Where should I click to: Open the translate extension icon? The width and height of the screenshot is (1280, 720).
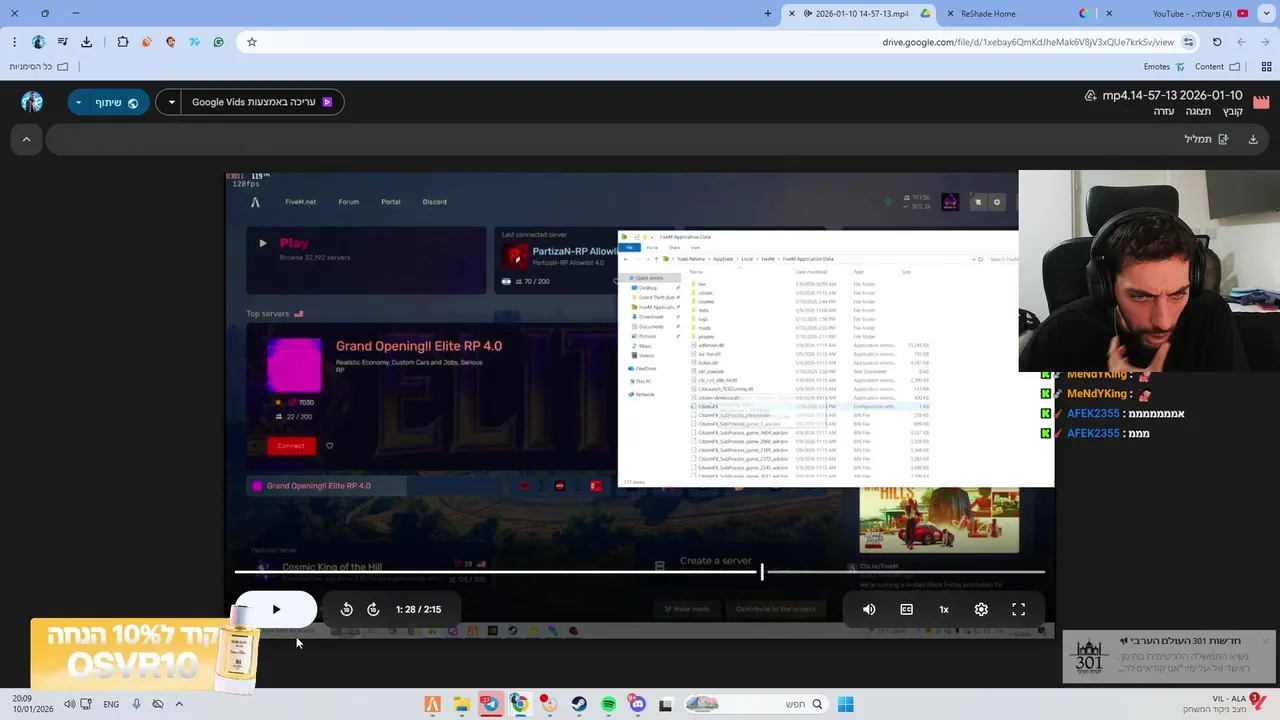coord(195,42)
